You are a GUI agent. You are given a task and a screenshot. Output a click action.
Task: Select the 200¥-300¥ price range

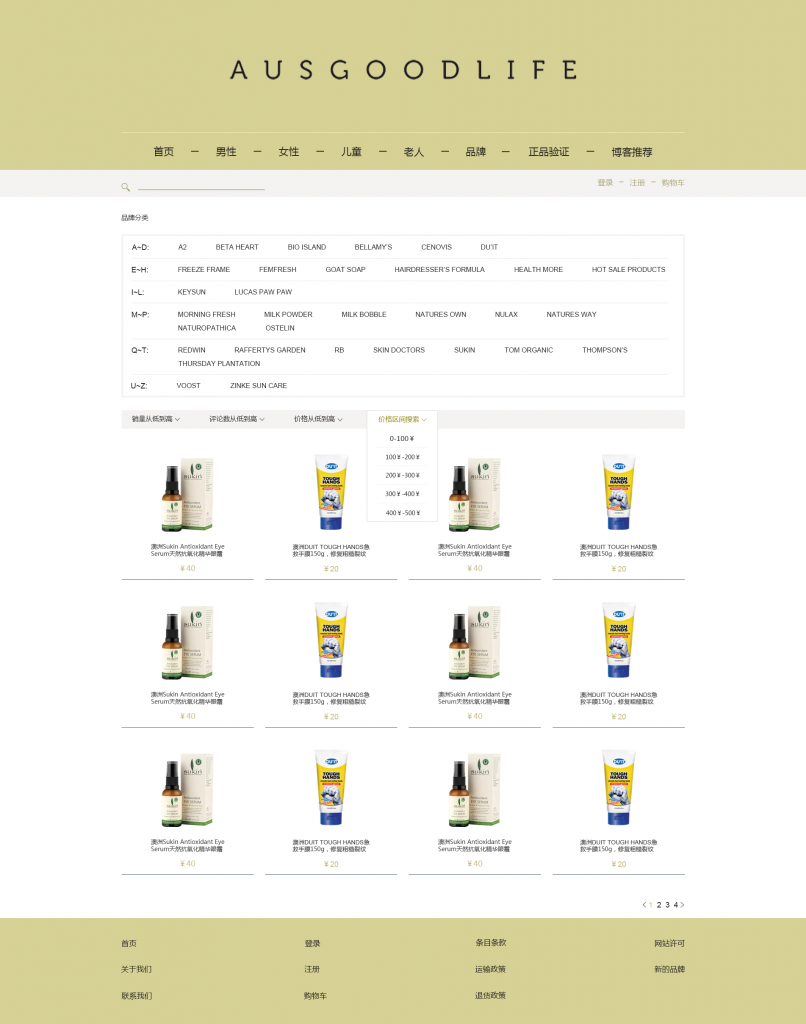pyautogui.click(x=402, y=475)
